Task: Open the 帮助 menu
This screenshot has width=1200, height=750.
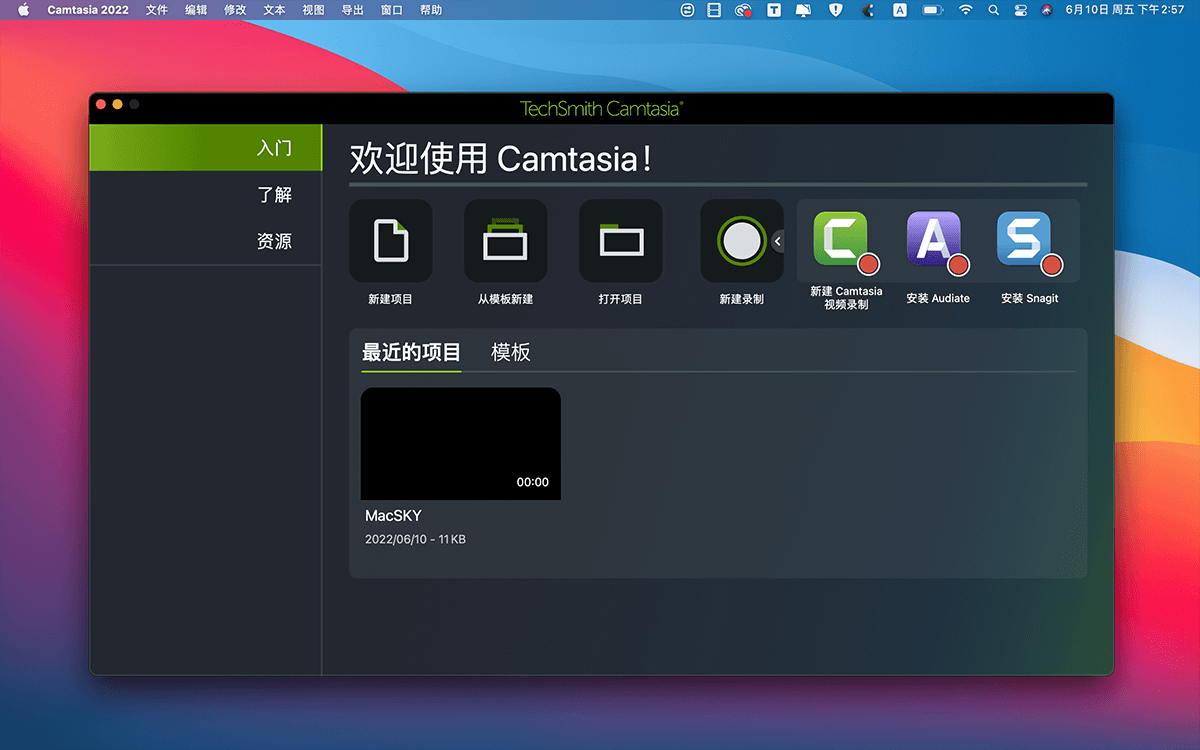Action: 431,10
